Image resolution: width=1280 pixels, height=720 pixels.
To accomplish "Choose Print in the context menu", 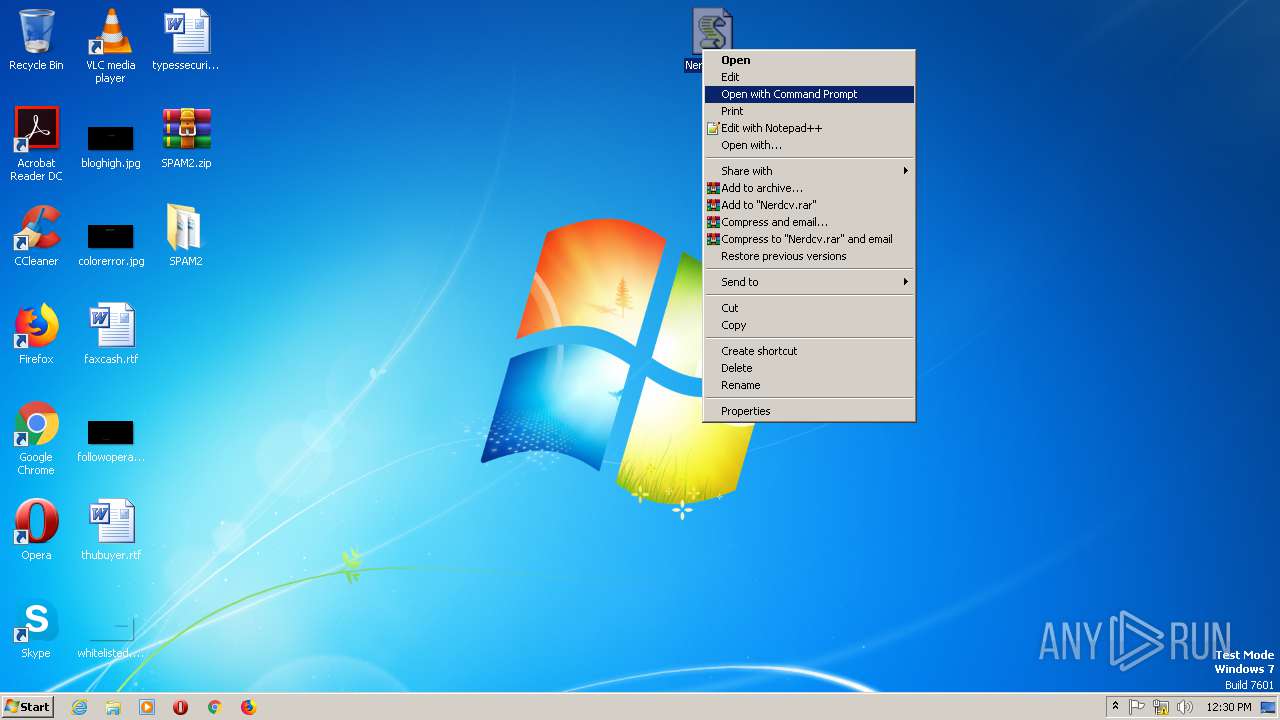I will point(809,111).
